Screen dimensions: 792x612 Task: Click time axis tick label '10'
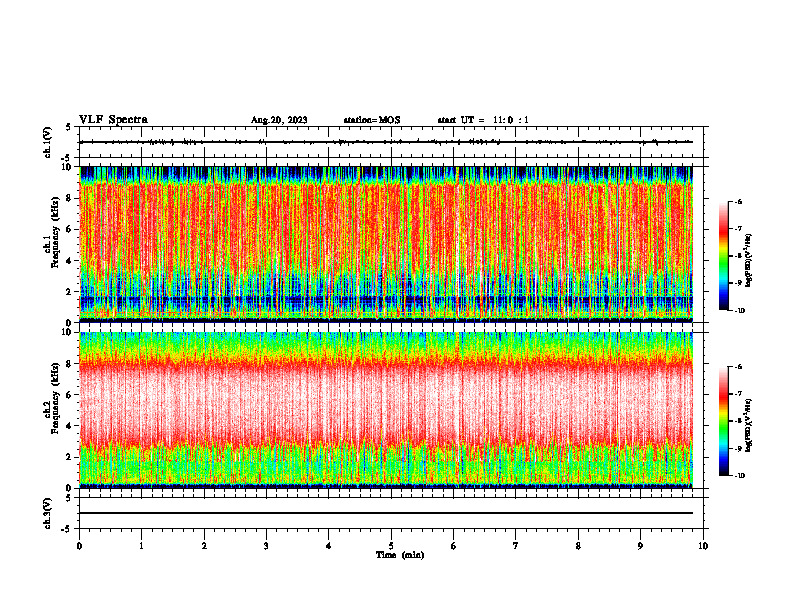(x=703, y=546)
